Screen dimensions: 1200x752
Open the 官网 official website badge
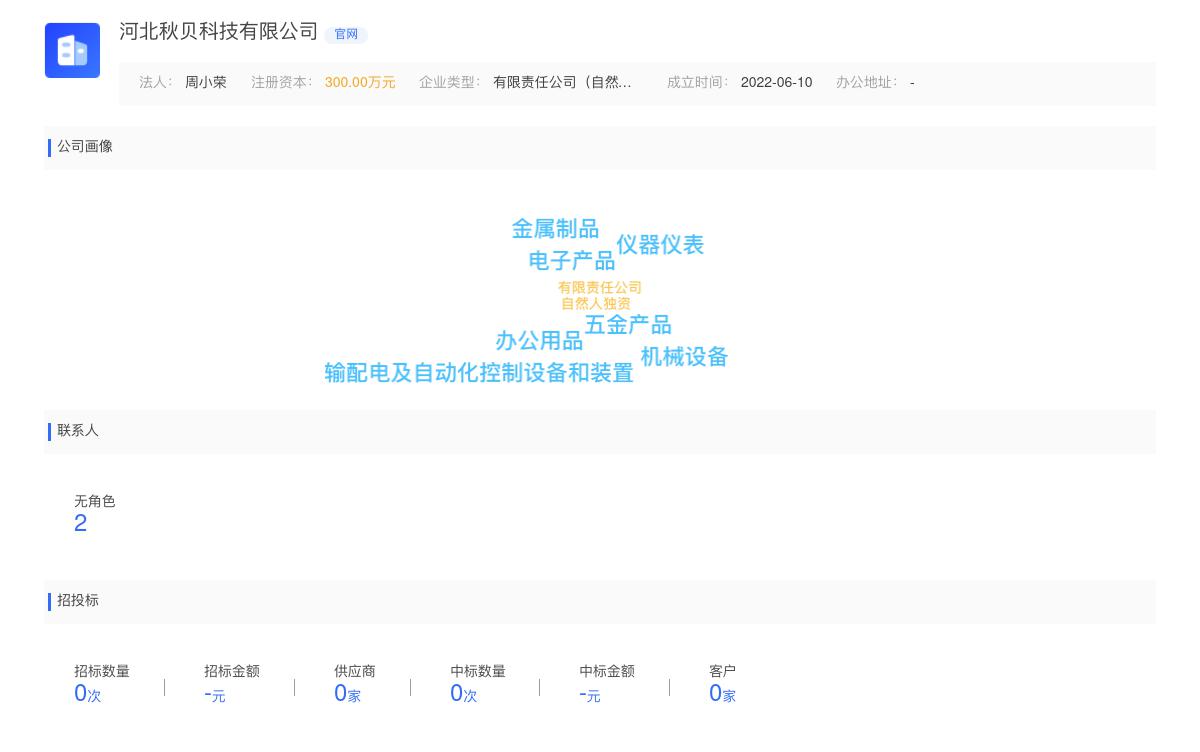point(346,34)
